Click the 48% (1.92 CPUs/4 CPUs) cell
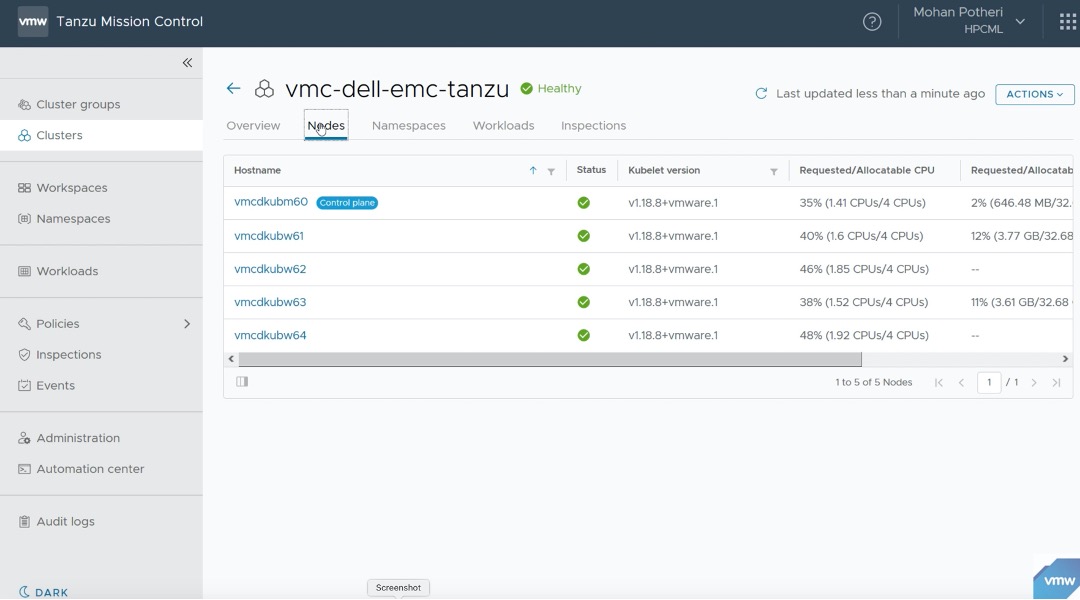 coord(864,335)
